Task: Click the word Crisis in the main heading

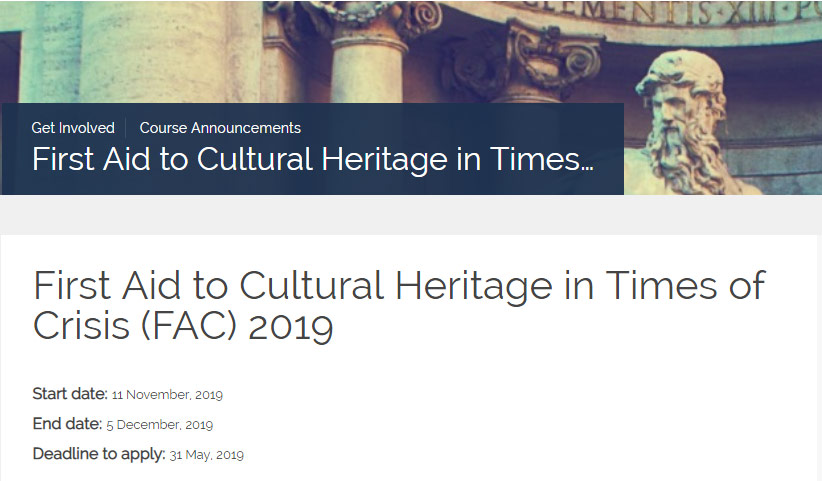Action: [81, 325]
